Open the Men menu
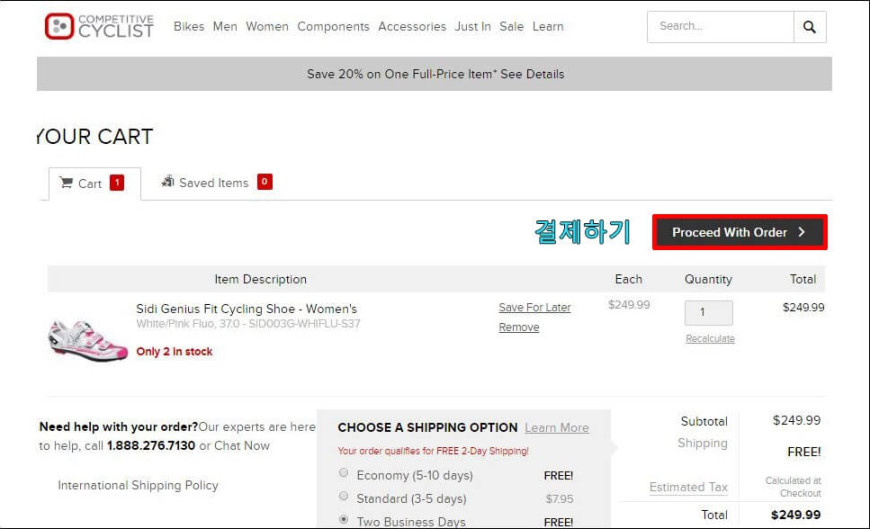This screenshot has width=870, height=529. pyautogui.click(x=225, y=26)
